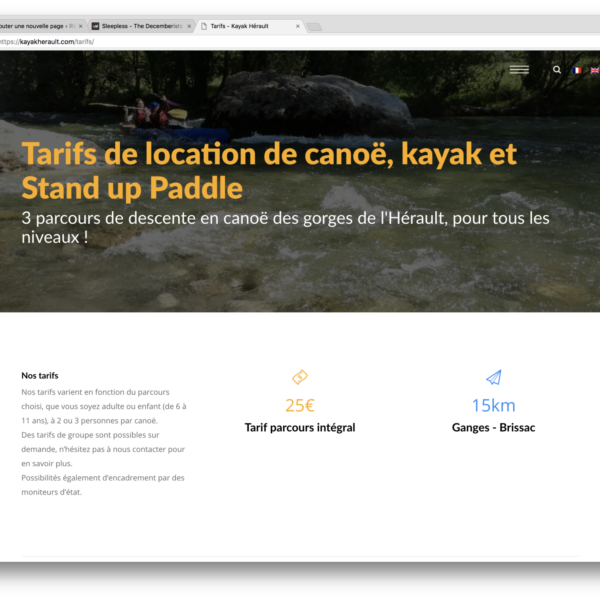Click 'Ganges - Brissac' route label

point(493,428)
